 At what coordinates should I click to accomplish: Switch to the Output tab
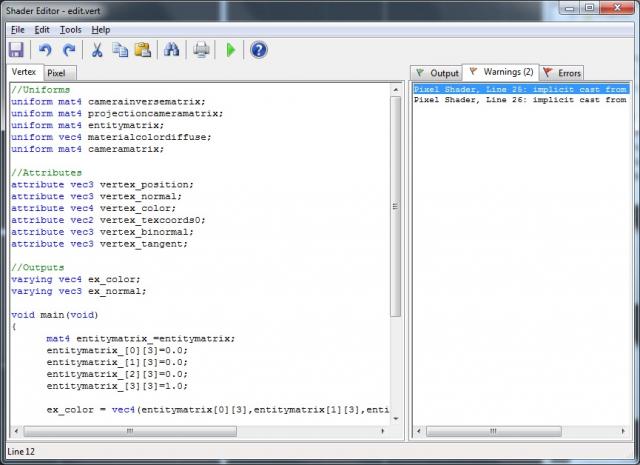point(437,73)
